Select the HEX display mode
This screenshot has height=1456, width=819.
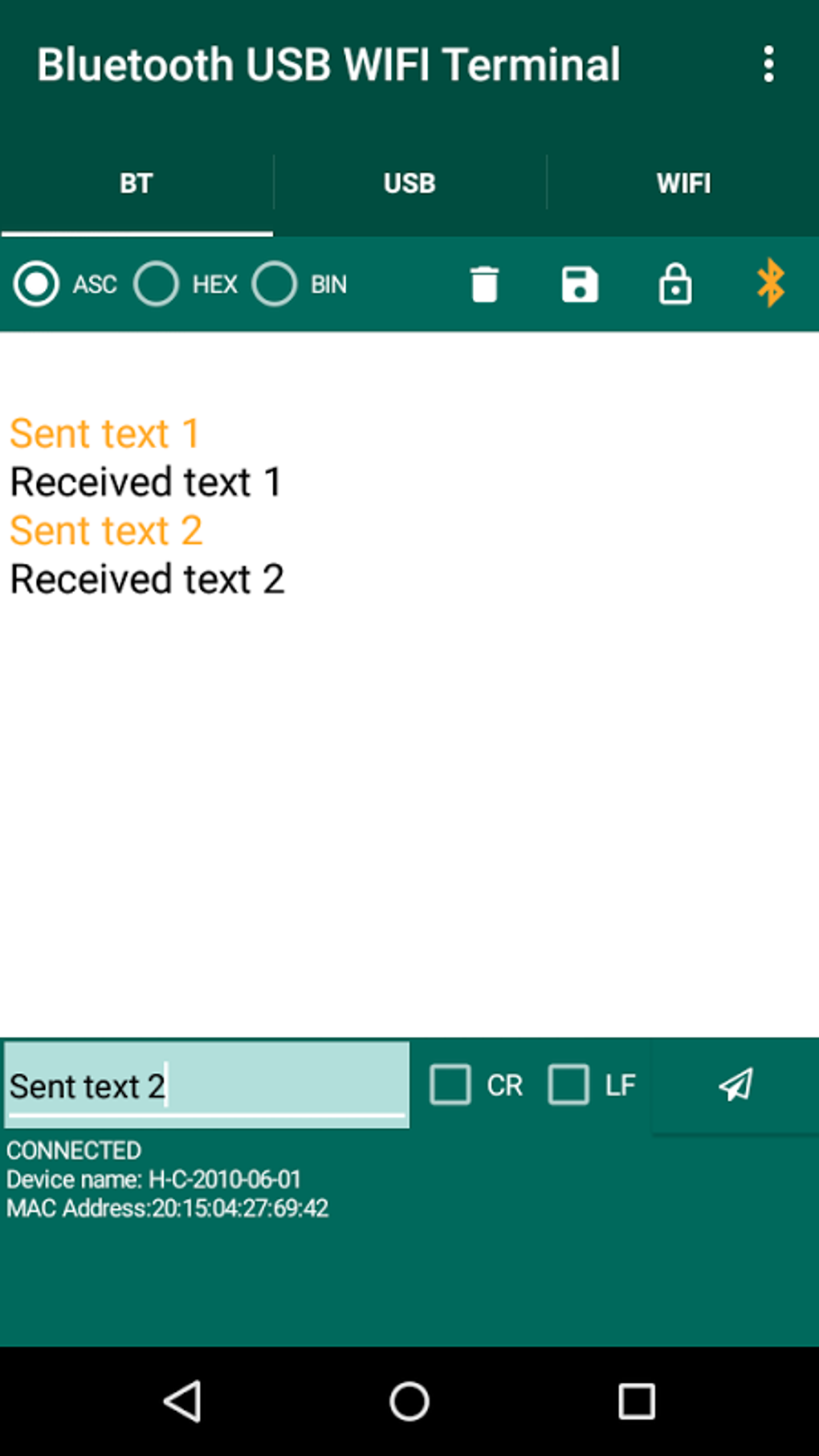point(156,284)
